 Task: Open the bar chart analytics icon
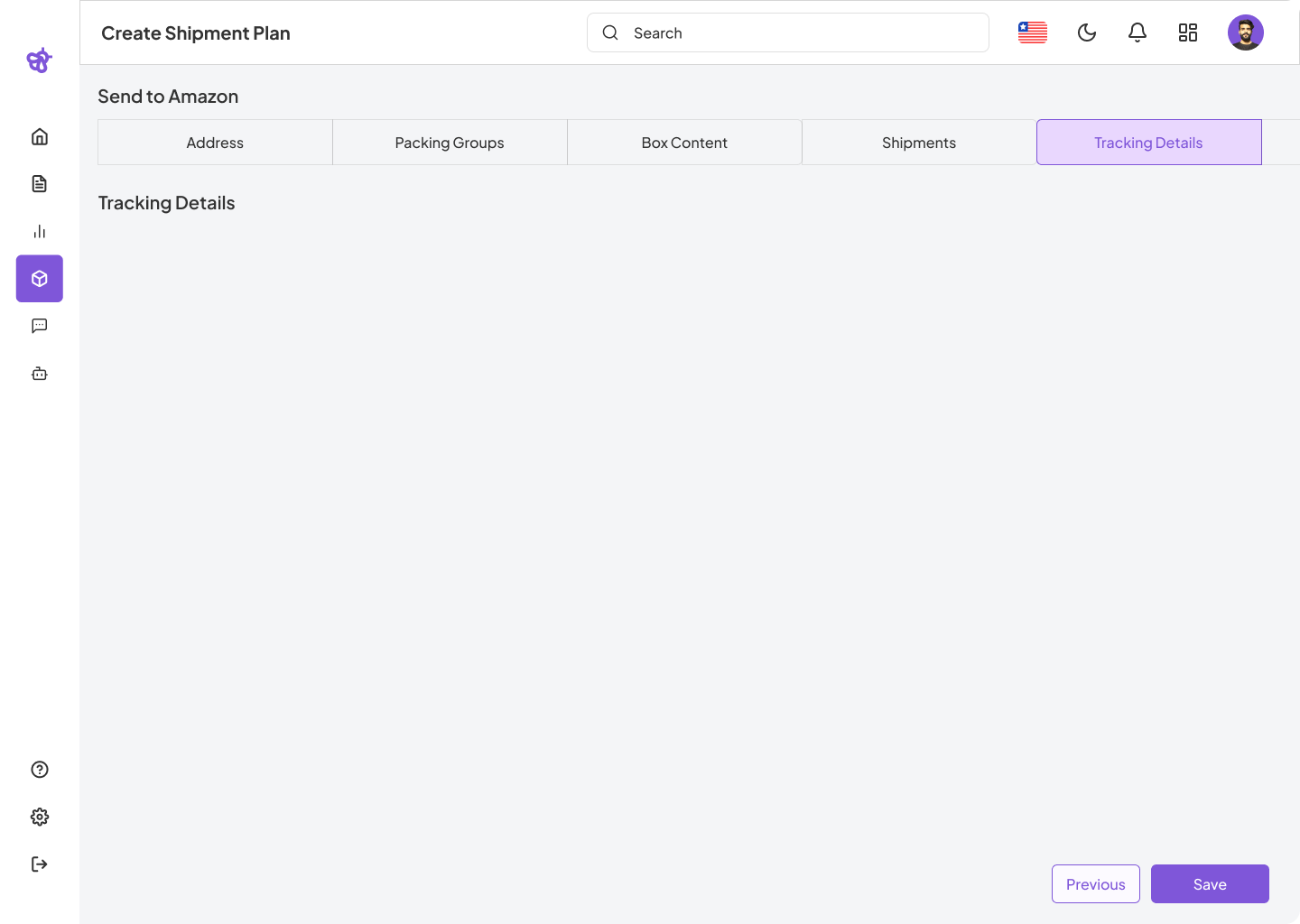(x=40, y=232)
